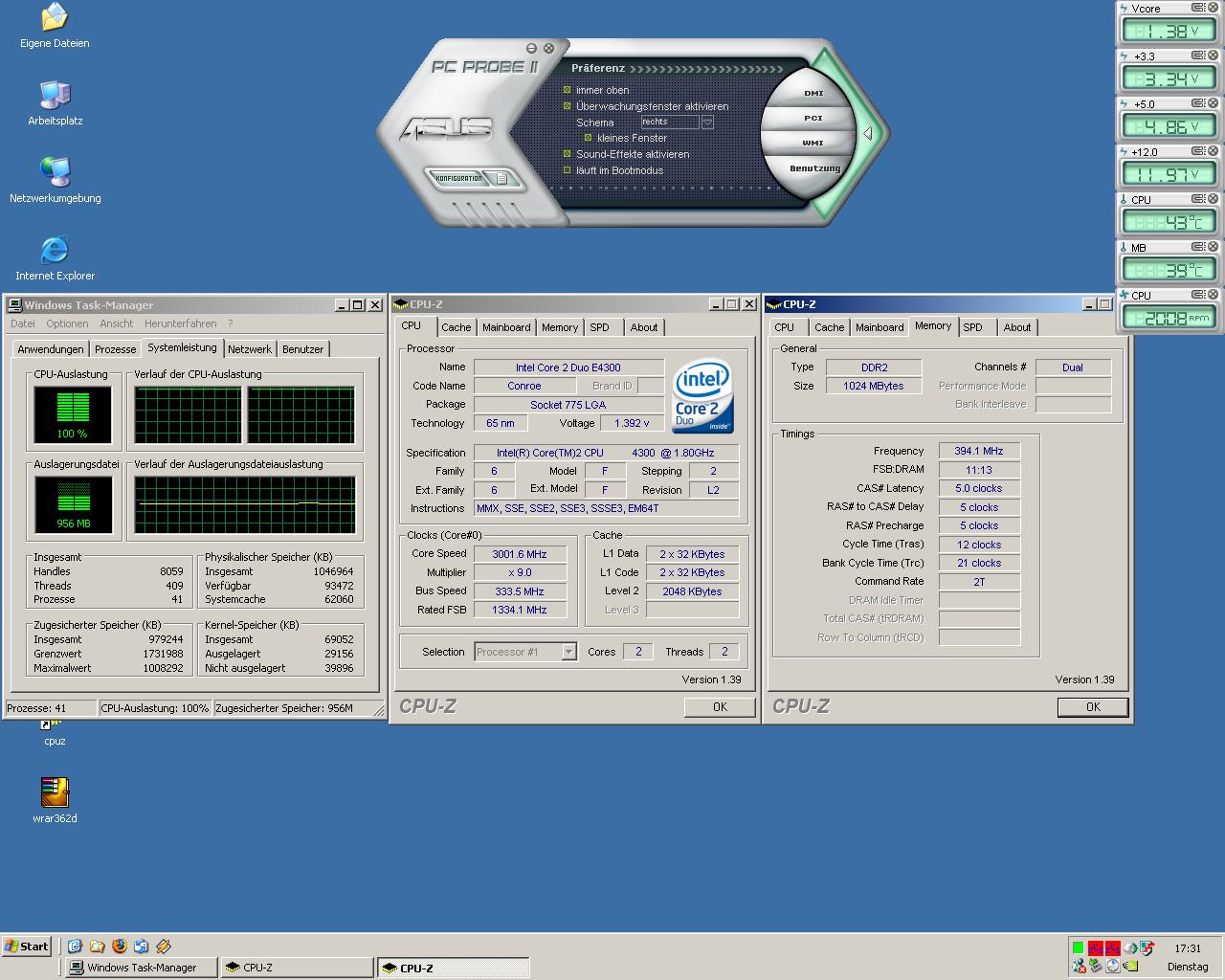Open the Mainboard tab in left CPU-Z
The image size is (1225, 980).
pyautogui.click(x=505, y=327)
